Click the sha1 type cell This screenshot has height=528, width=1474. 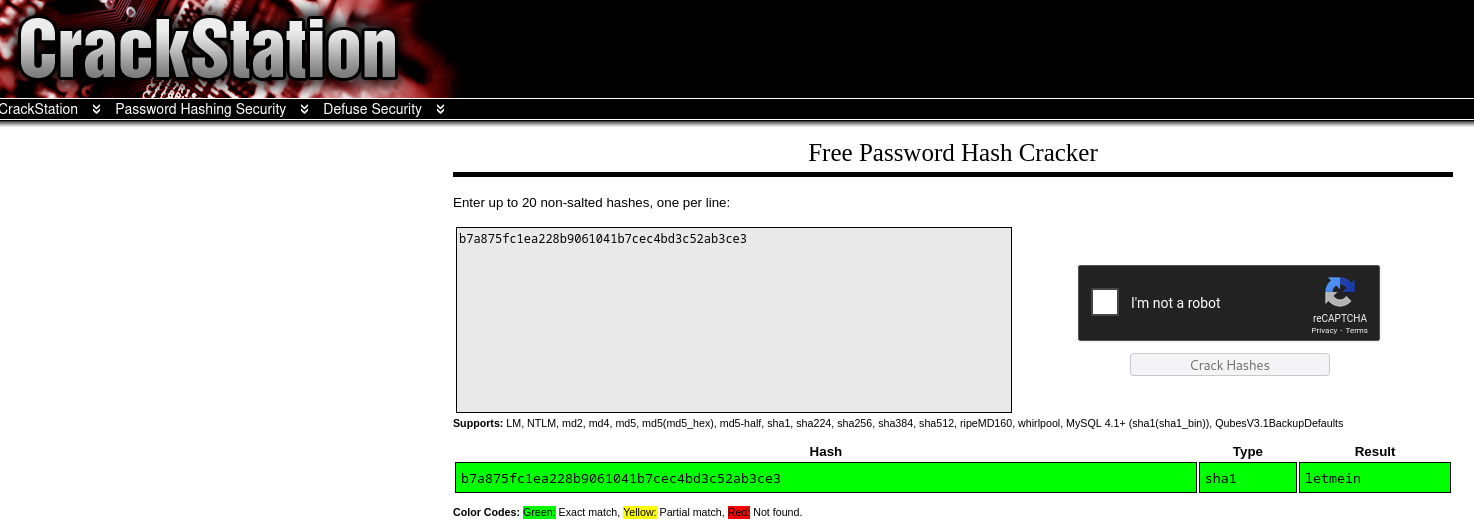1248,478
